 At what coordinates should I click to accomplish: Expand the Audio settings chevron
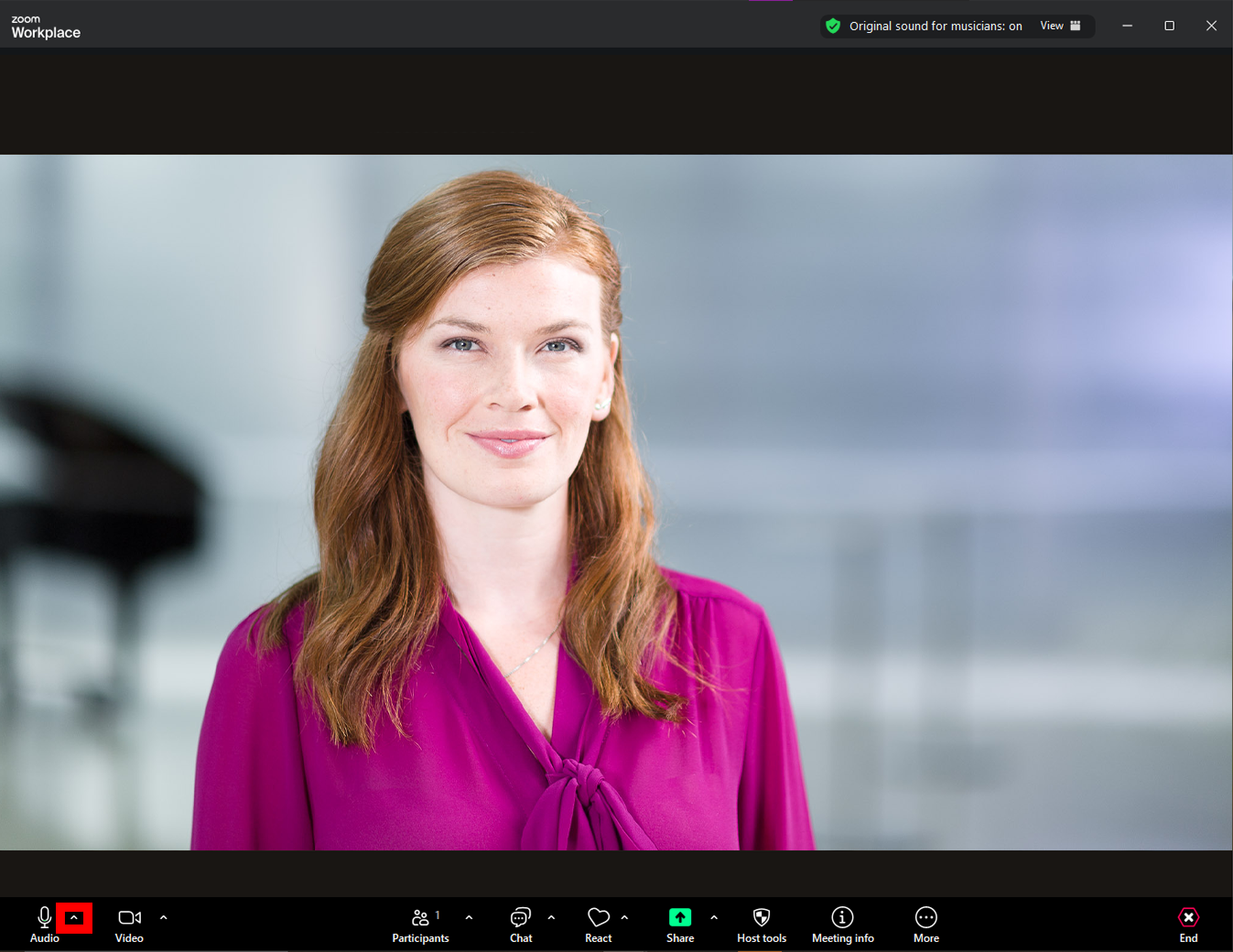click(74, 916)
